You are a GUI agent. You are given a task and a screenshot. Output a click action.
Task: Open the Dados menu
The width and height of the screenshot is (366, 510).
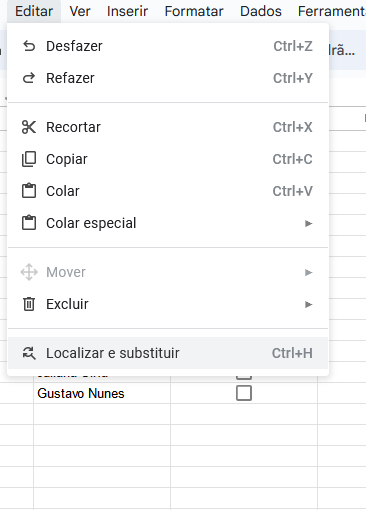[x=261, y=11]
